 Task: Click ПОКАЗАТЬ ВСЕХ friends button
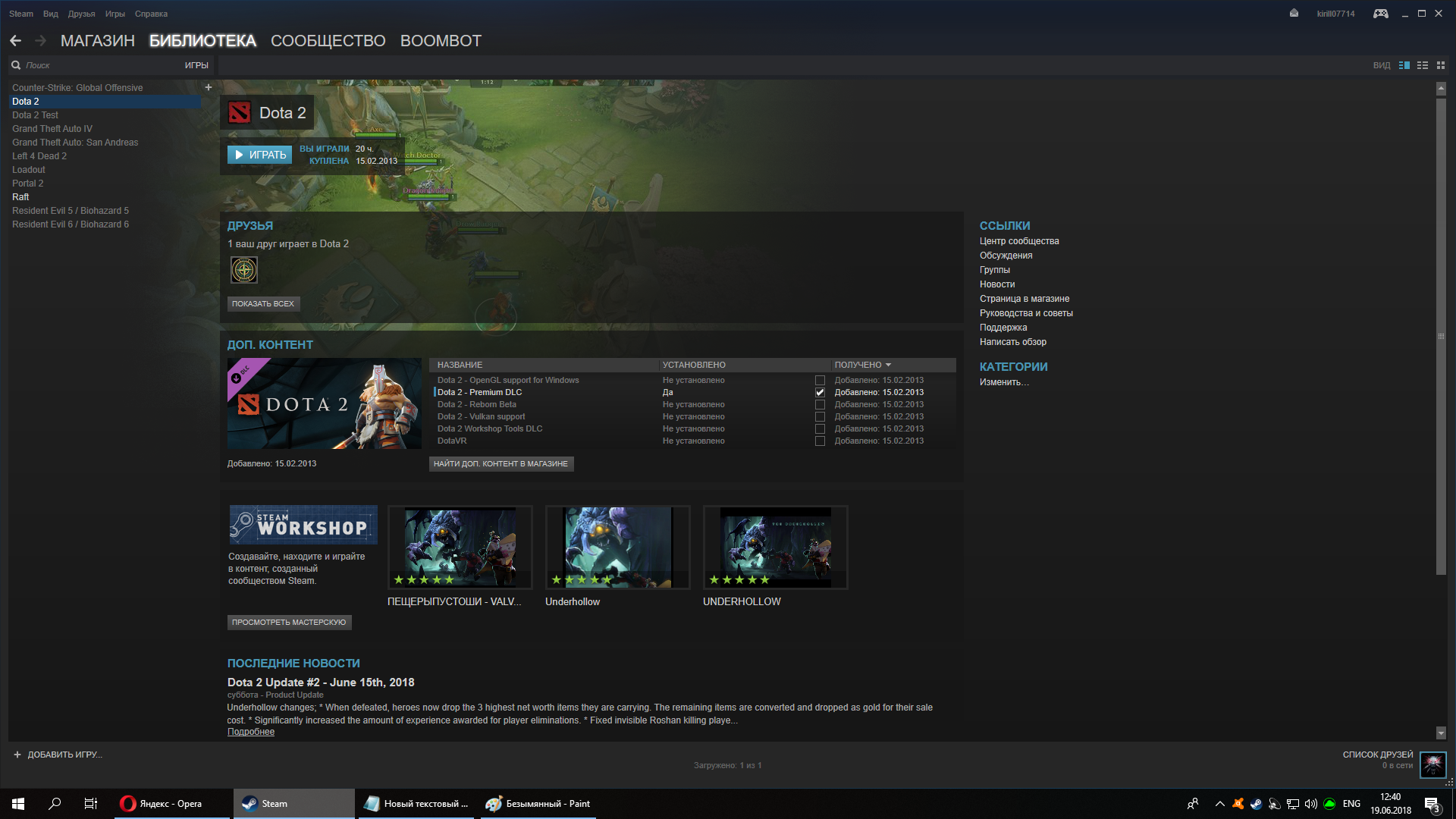coord(263,303)
